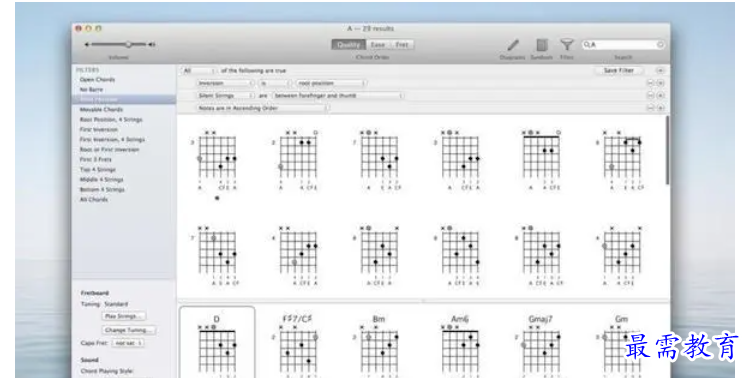This screenshot has width=747, height=378.
Task: Select the D chord diagram
Action: point(217,342)
